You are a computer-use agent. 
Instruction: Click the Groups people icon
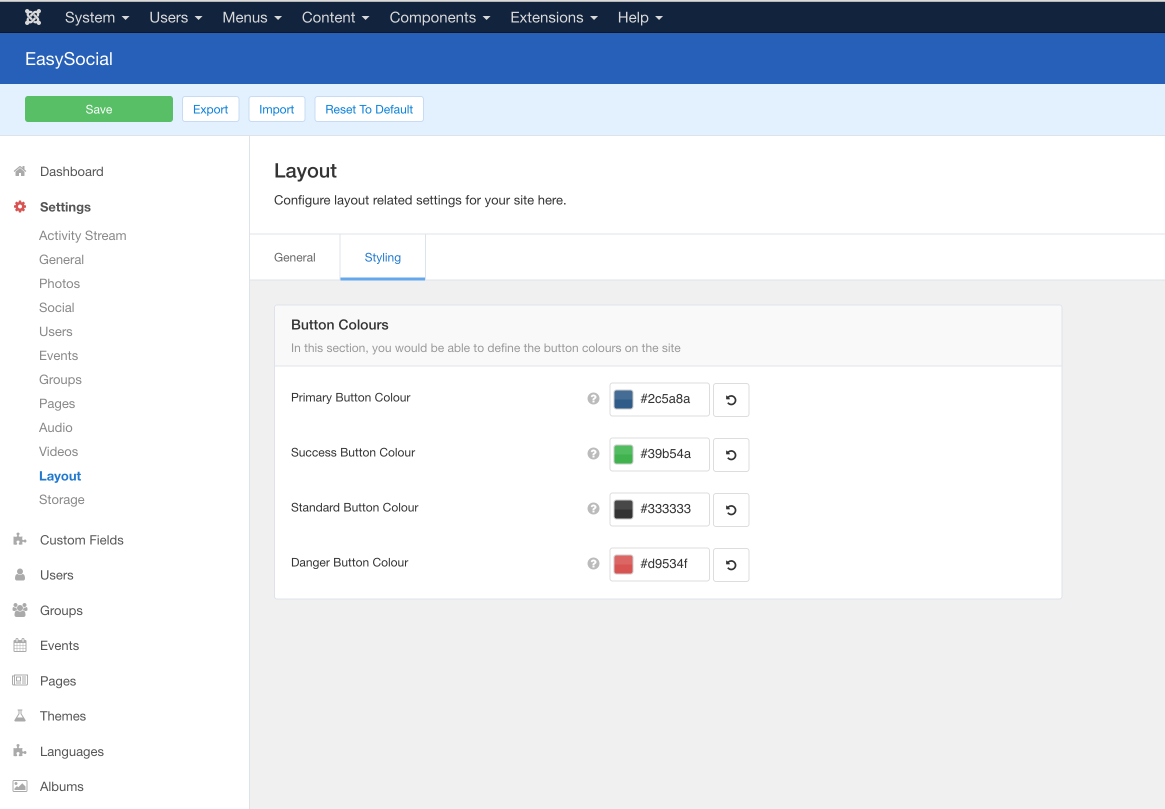20,610
